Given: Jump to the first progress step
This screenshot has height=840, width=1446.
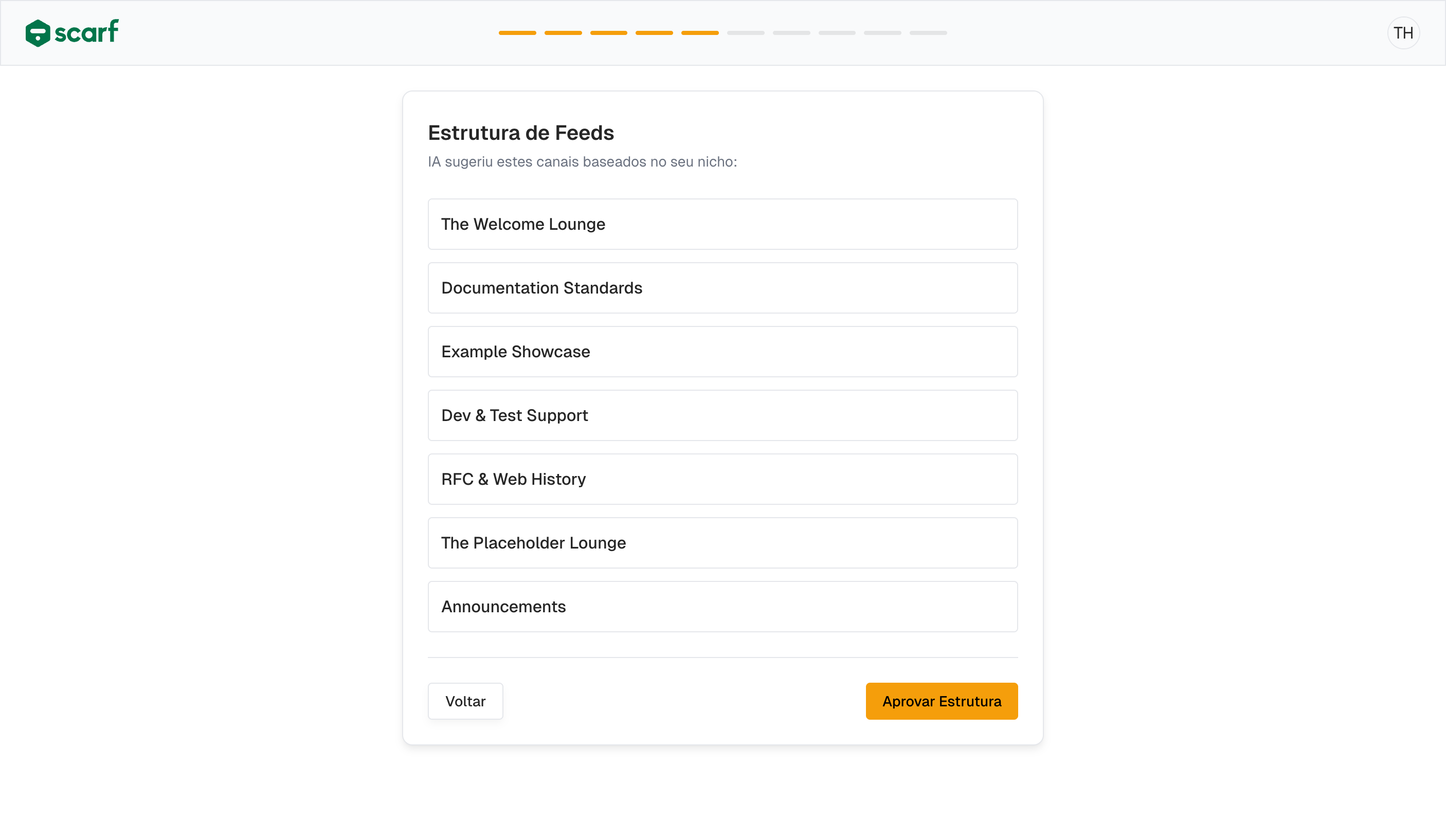Looking at the screenshot, I should tap(517, 33).
